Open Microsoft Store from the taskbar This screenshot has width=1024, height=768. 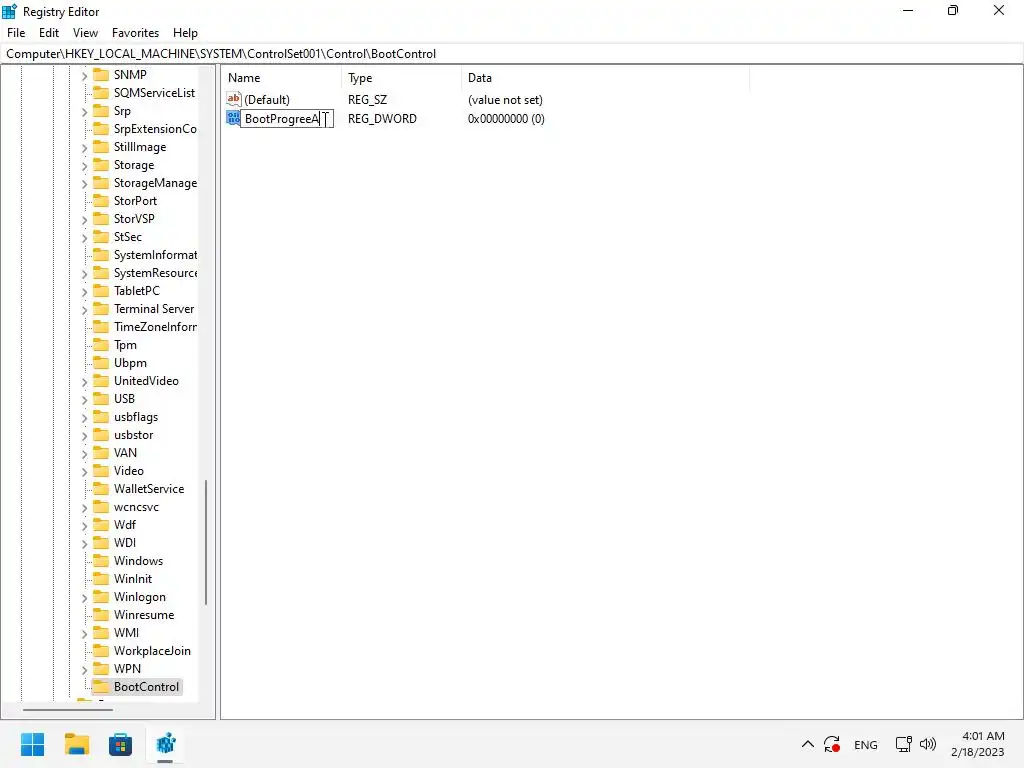[x=120, y=744]
